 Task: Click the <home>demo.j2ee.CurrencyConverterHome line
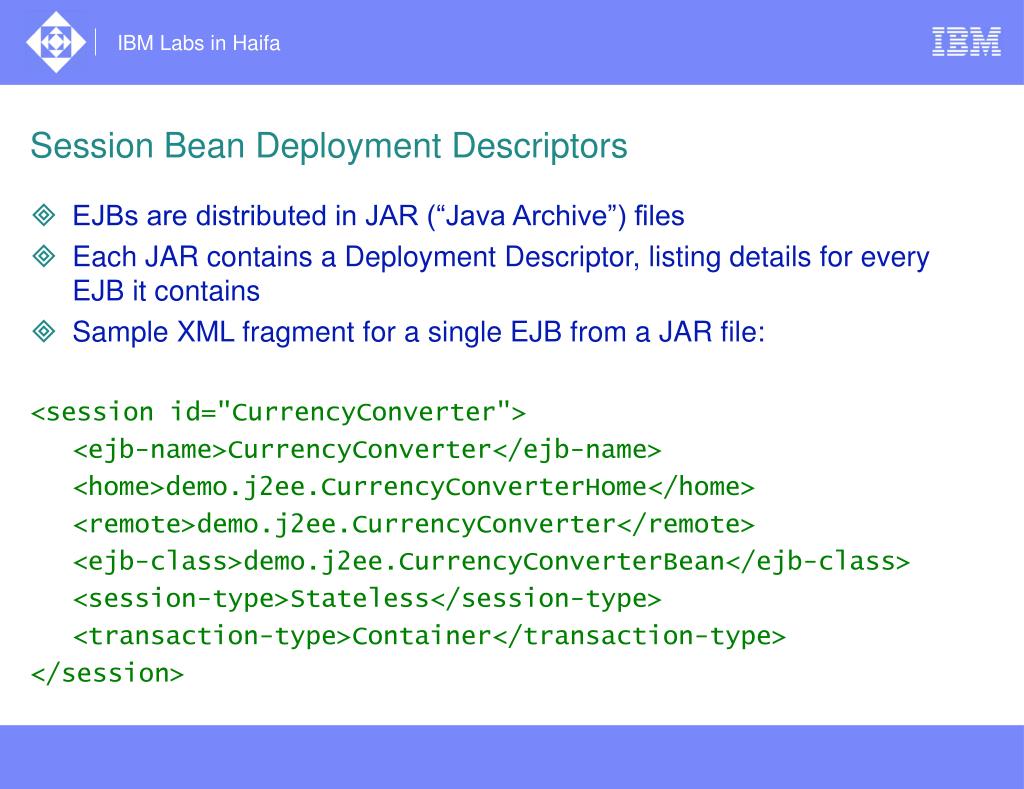[413, 487]
